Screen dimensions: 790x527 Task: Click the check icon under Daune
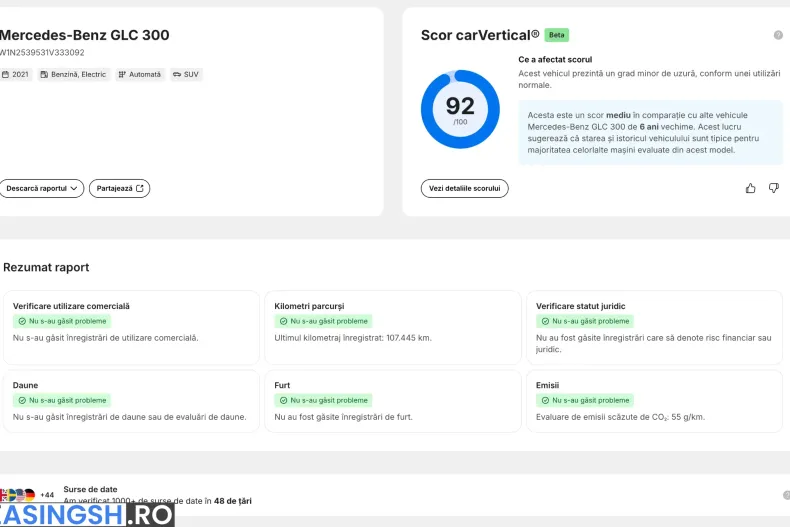22,400
